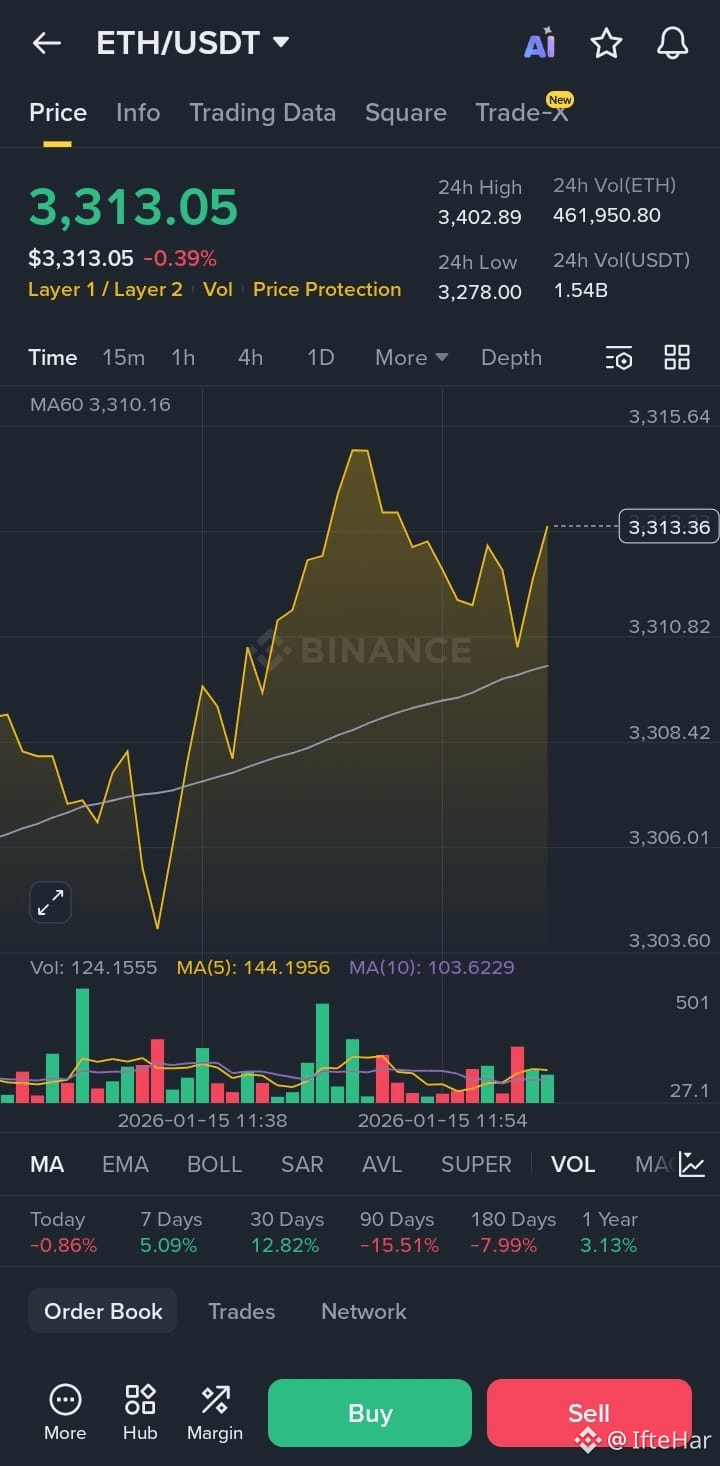Image resolution: width=720 pixels, height=1466 pixels.
Task: Tap the current price label 3,313.36
Action: click(x=669, y=526)
